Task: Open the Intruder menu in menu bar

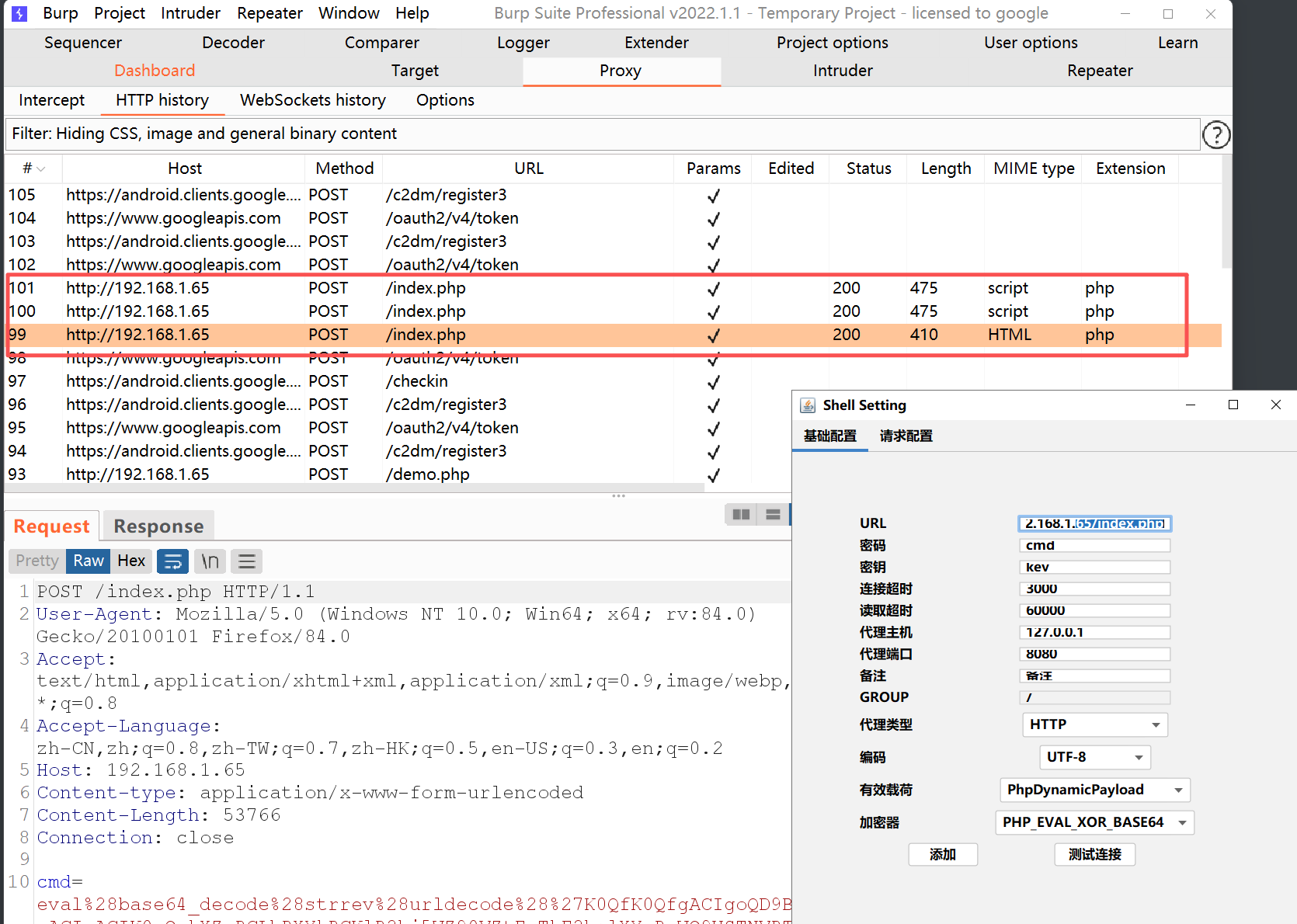Action: click(190, 13)
